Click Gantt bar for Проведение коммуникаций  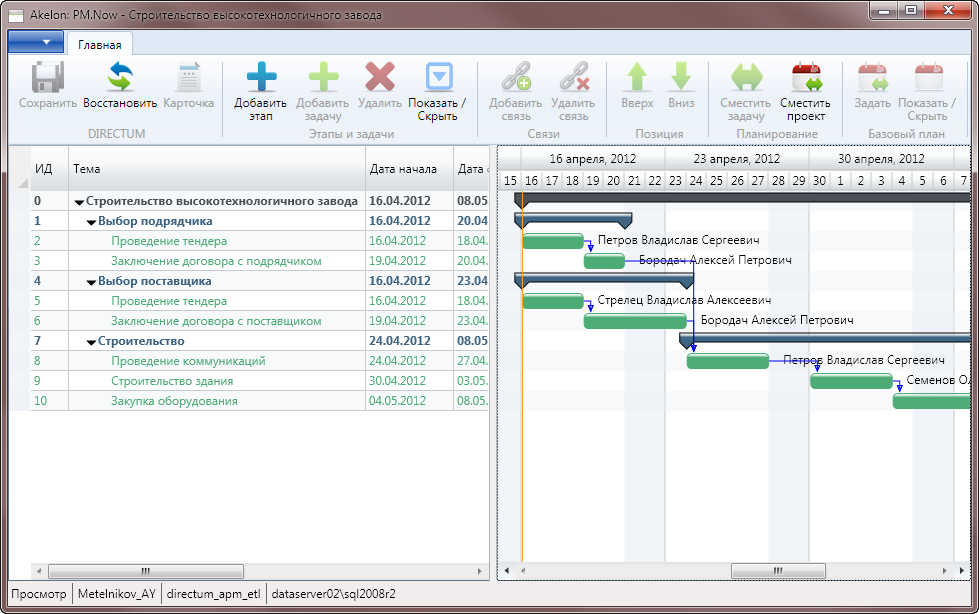727,361
